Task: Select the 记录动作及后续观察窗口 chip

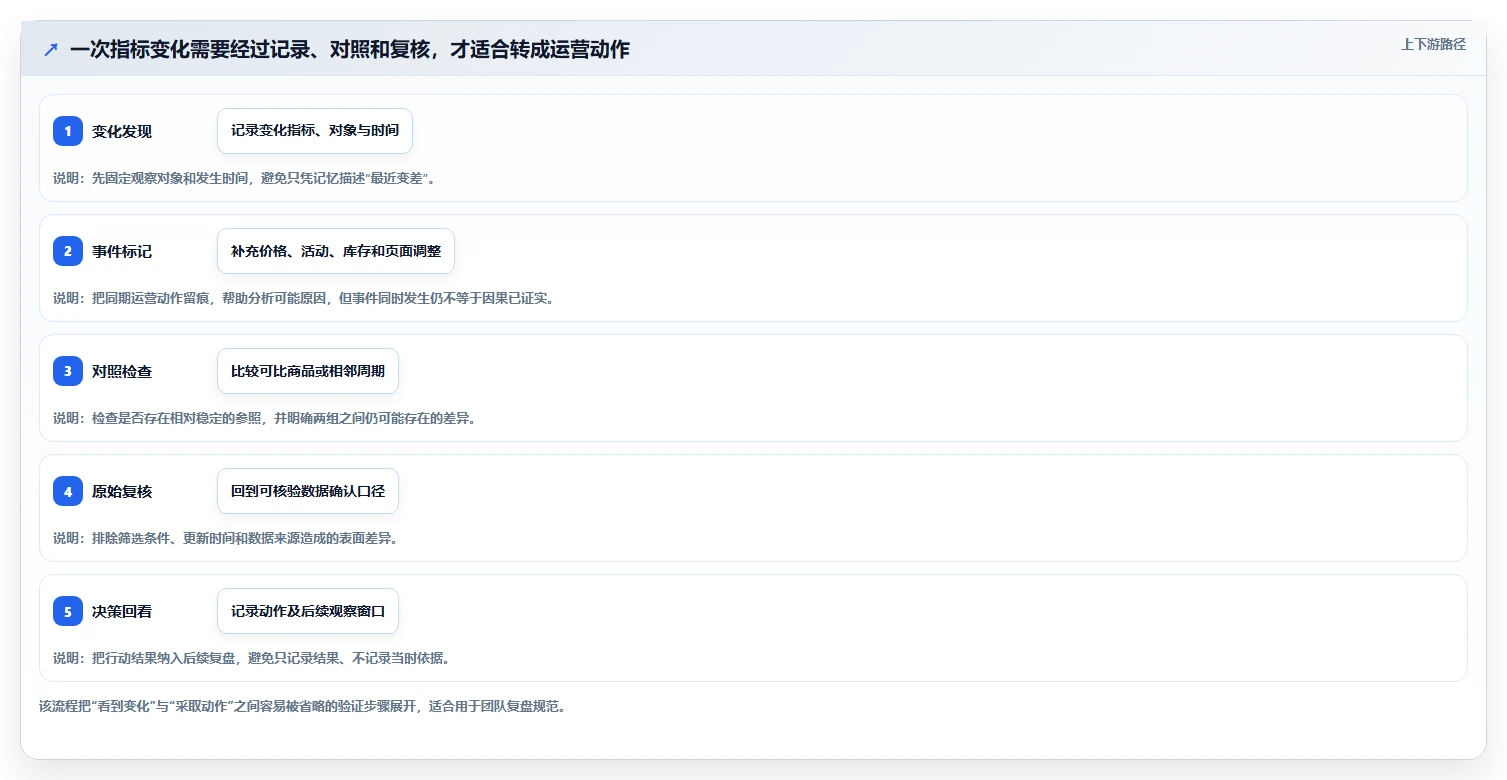Action: tap(308, 611)
